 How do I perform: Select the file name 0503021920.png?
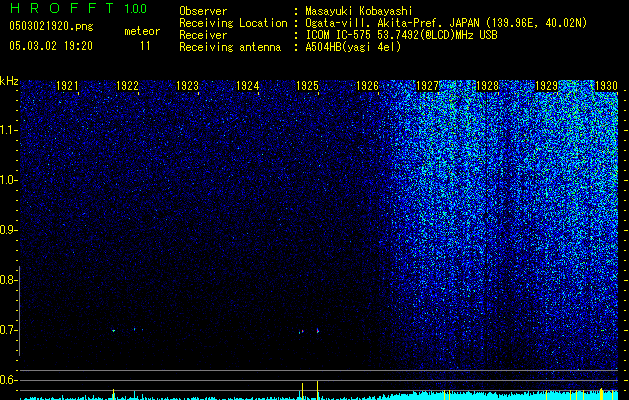click(x=51, y=26)
